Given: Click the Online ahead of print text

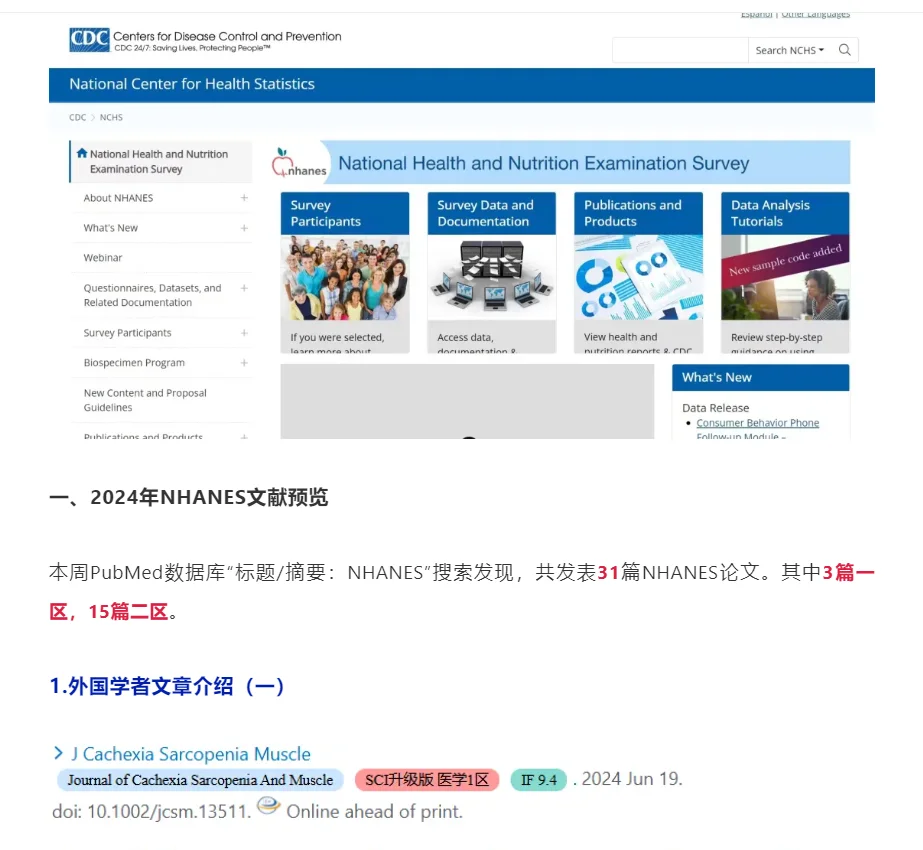Looking at the screenshot, I should pyautogui.click(x=374, y=812).
